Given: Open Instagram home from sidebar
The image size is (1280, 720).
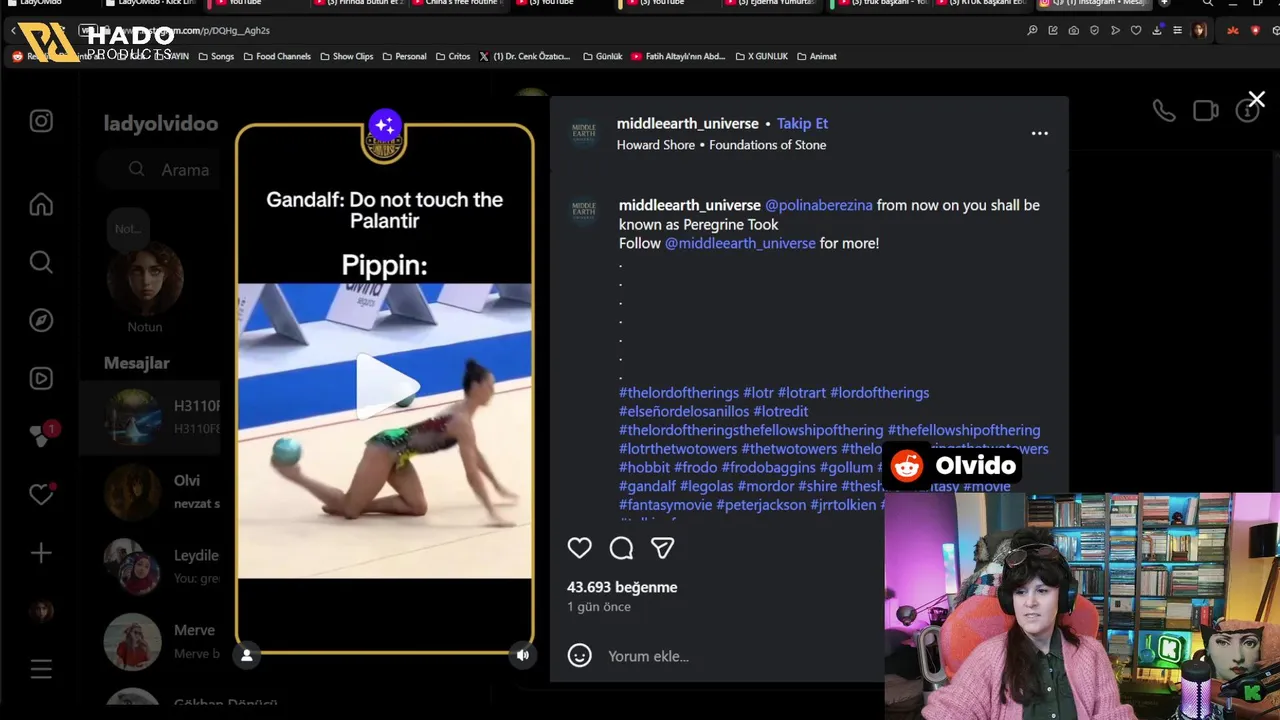Looking at the screenshot, I should click(41, 204).
